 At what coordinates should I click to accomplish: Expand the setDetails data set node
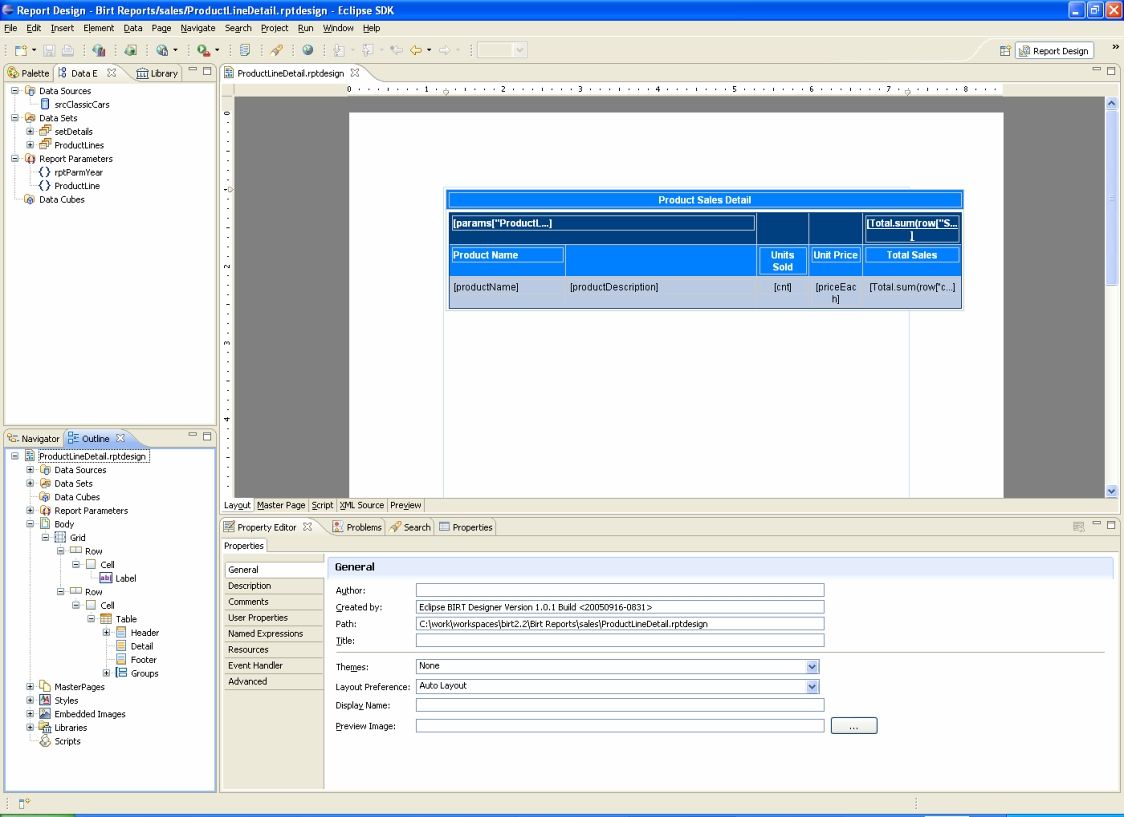[x=31, y=131]
